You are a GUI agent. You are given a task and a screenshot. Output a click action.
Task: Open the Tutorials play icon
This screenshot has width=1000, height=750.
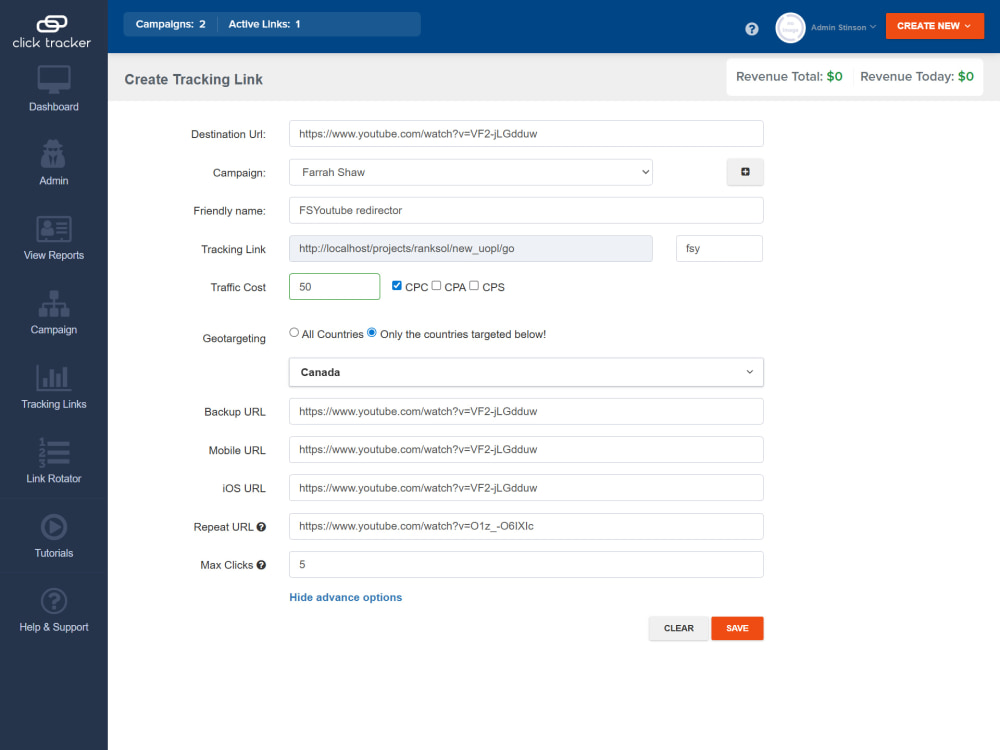point(54,527)
